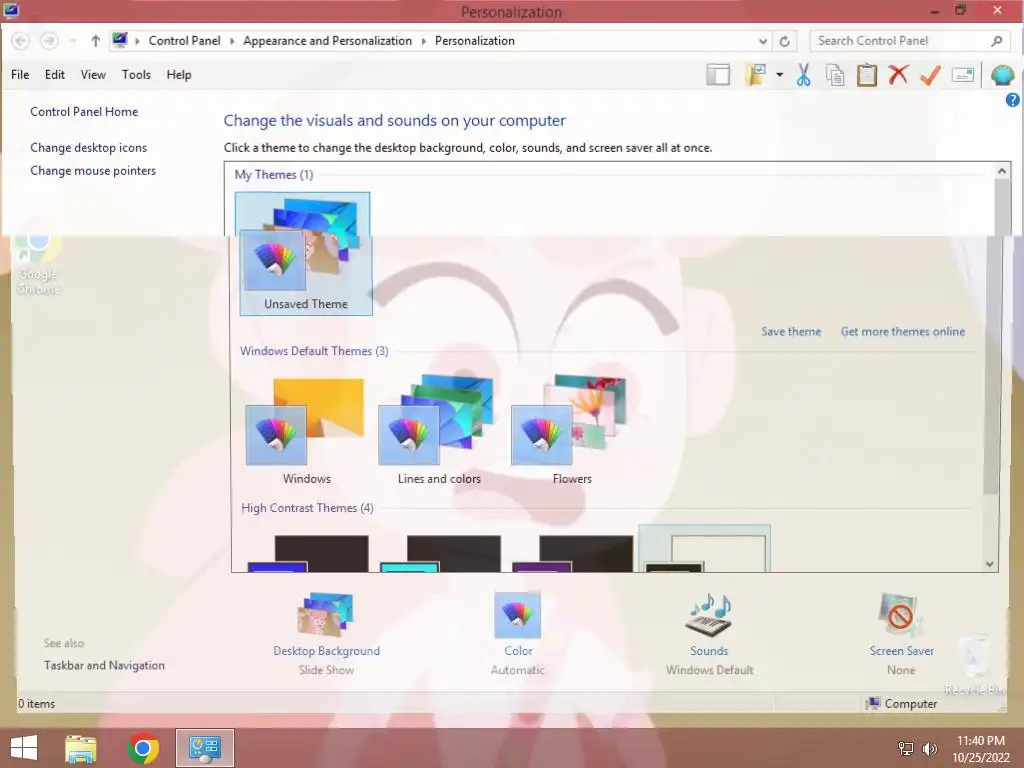1024x768 pixels.
Task: Open Screen Saver settings
Action: click(901, 633)
